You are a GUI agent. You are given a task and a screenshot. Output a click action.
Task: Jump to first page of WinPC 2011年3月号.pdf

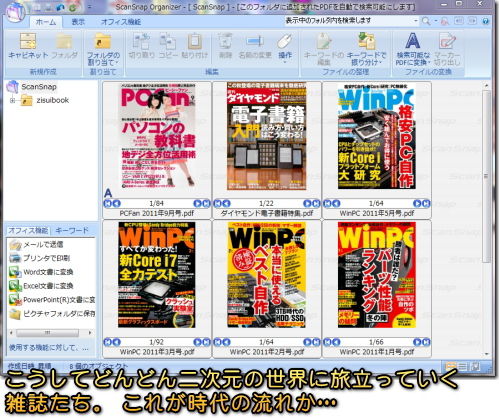107,342
